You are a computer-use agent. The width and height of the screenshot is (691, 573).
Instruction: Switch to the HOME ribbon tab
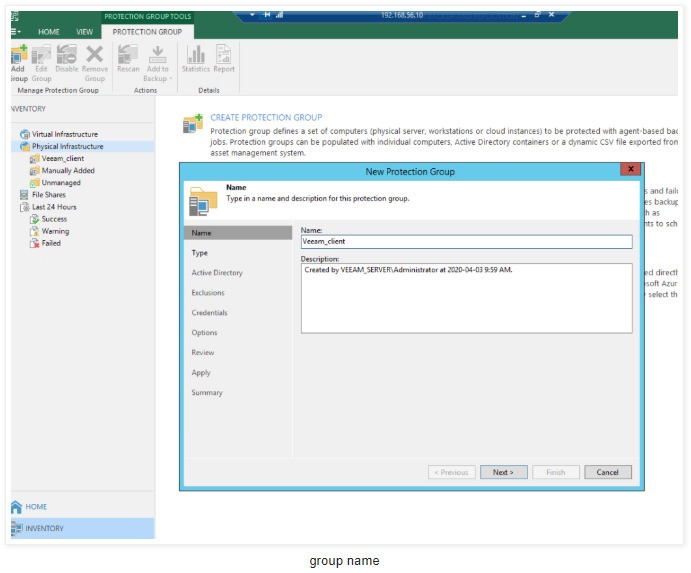tap(49, 32)
